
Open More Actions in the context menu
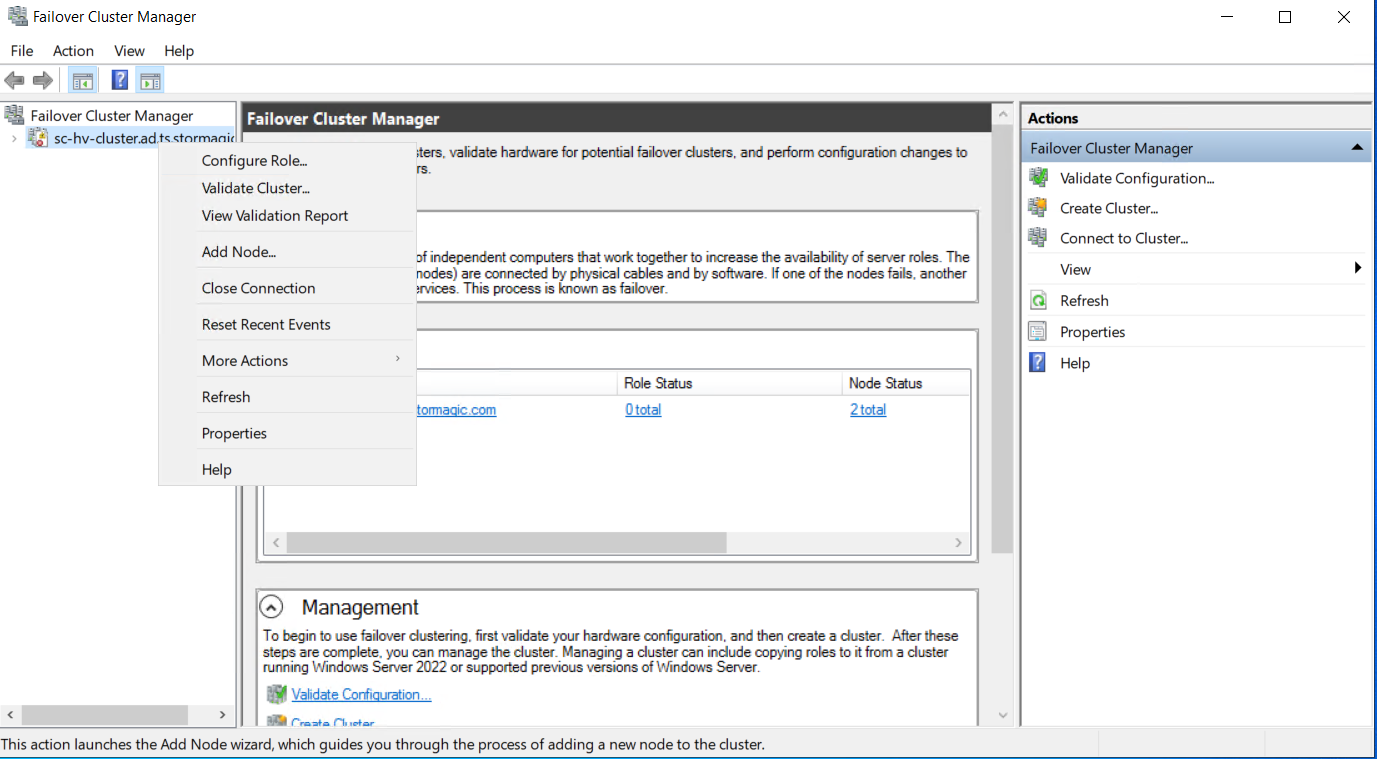click(287, 360)
